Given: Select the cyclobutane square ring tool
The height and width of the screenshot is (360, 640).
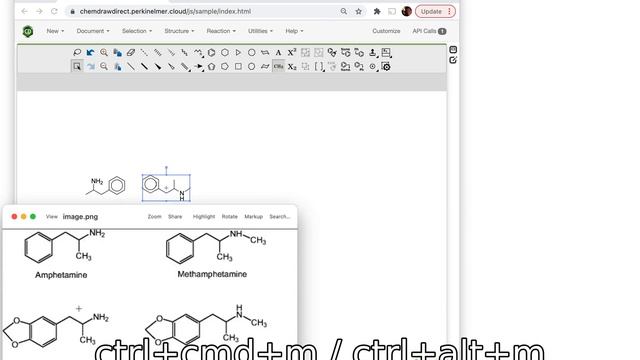Looking at the screenshot, I should click(238, 66).
